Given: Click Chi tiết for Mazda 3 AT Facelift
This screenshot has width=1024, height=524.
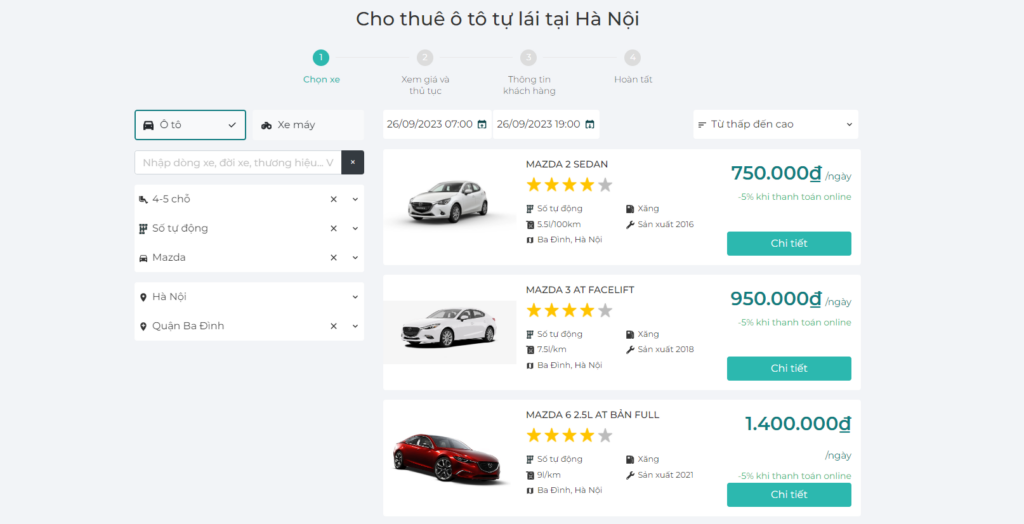Looking at the screenshot, I should pyautogui.click(x=788, y=368).
